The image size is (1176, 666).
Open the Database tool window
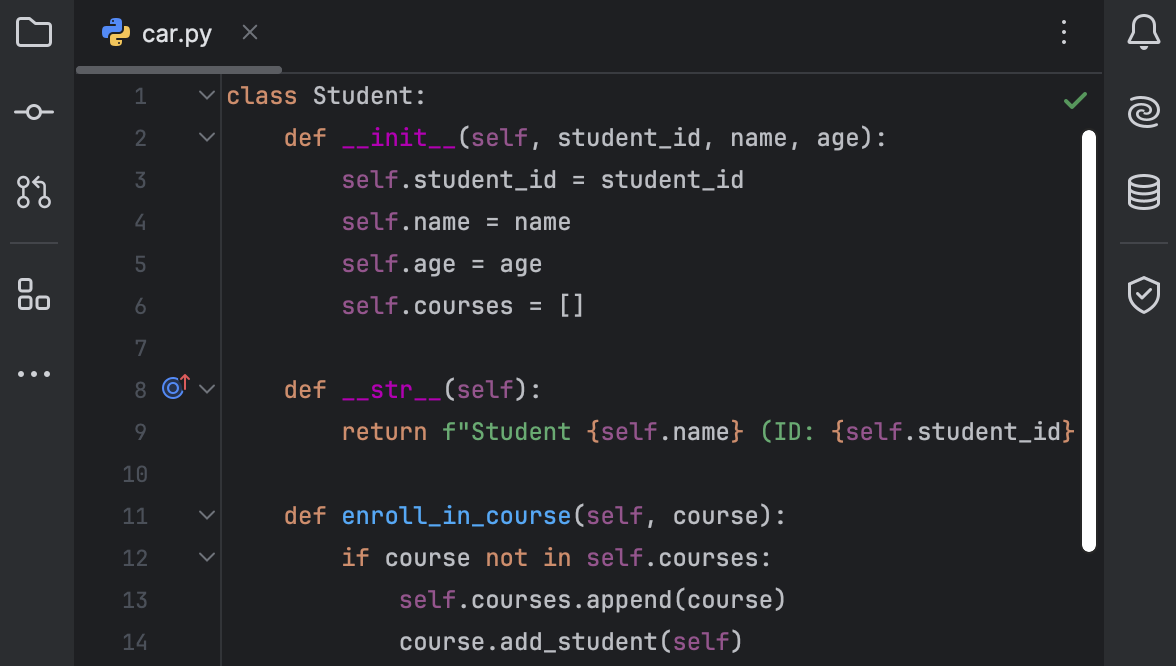[x=1143, y=192]
